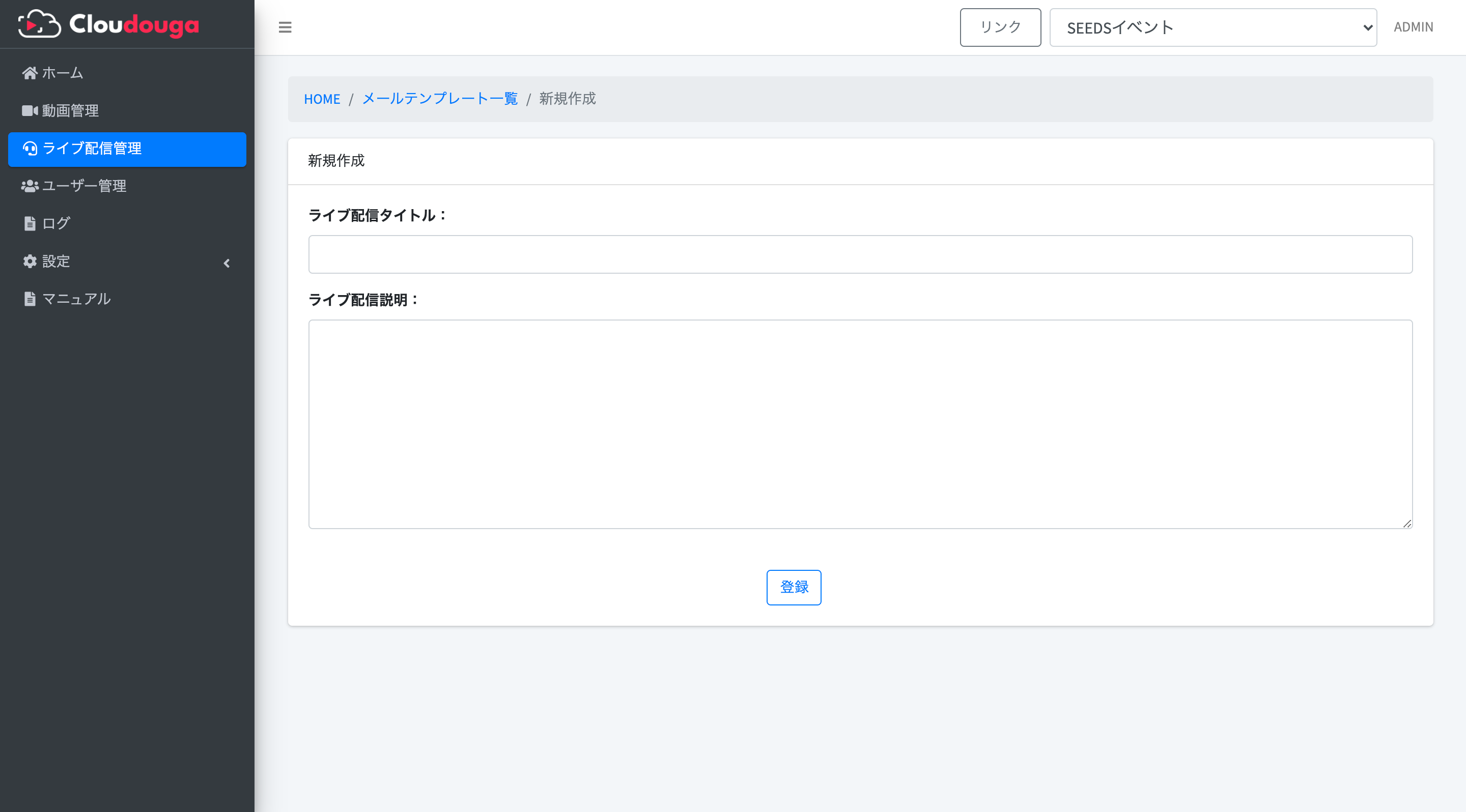Click the hamburger menu toggle icon
Viewport: 1466px width, 812px height.
[x=285, y=27]
